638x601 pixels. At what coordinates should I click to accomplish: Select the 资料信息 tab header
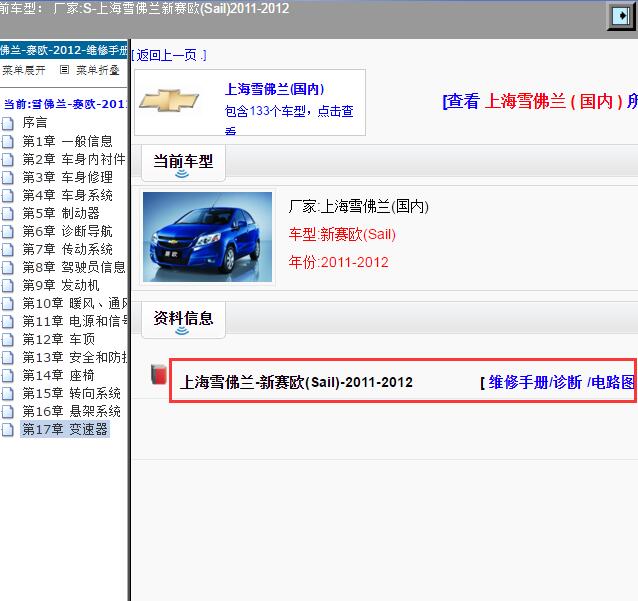click(183, 319)
